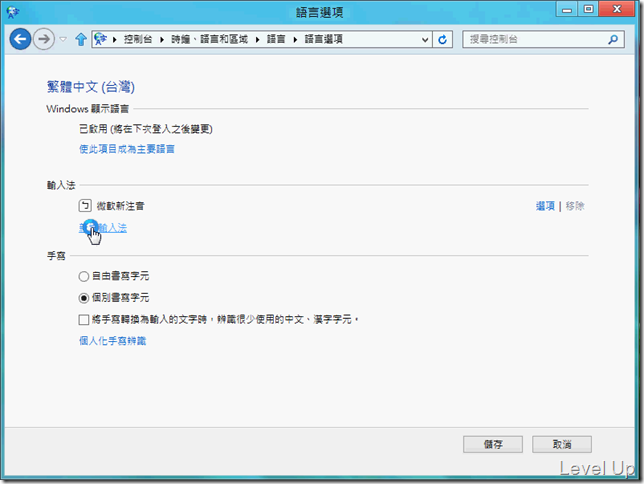The height and width of the screenshot is (484, 644).
Task: Click the 微軟新注音 input method icon
Action: [85, 205]
